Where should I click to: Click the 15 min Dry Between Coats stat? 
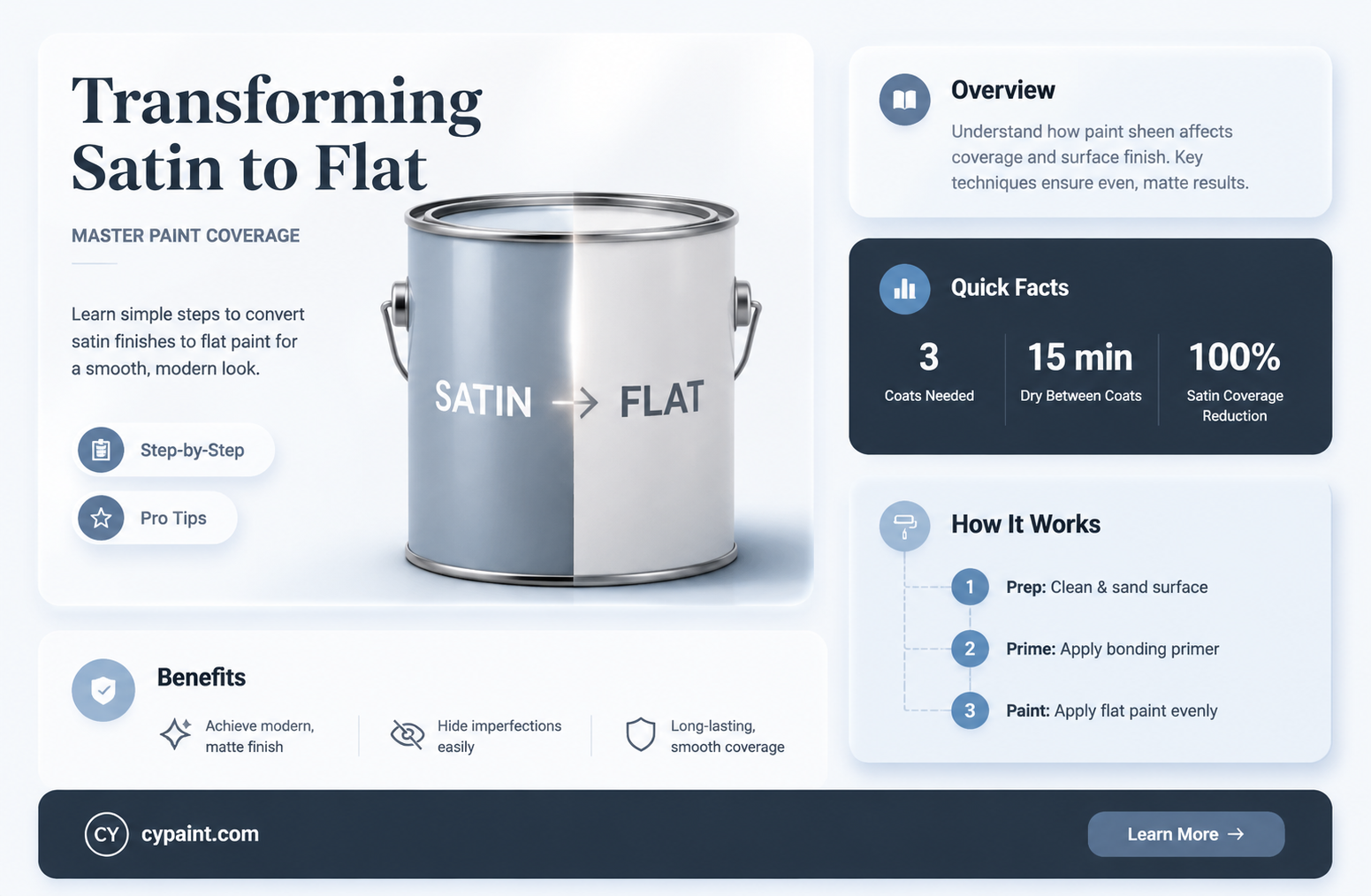(x=1080, y=373)
